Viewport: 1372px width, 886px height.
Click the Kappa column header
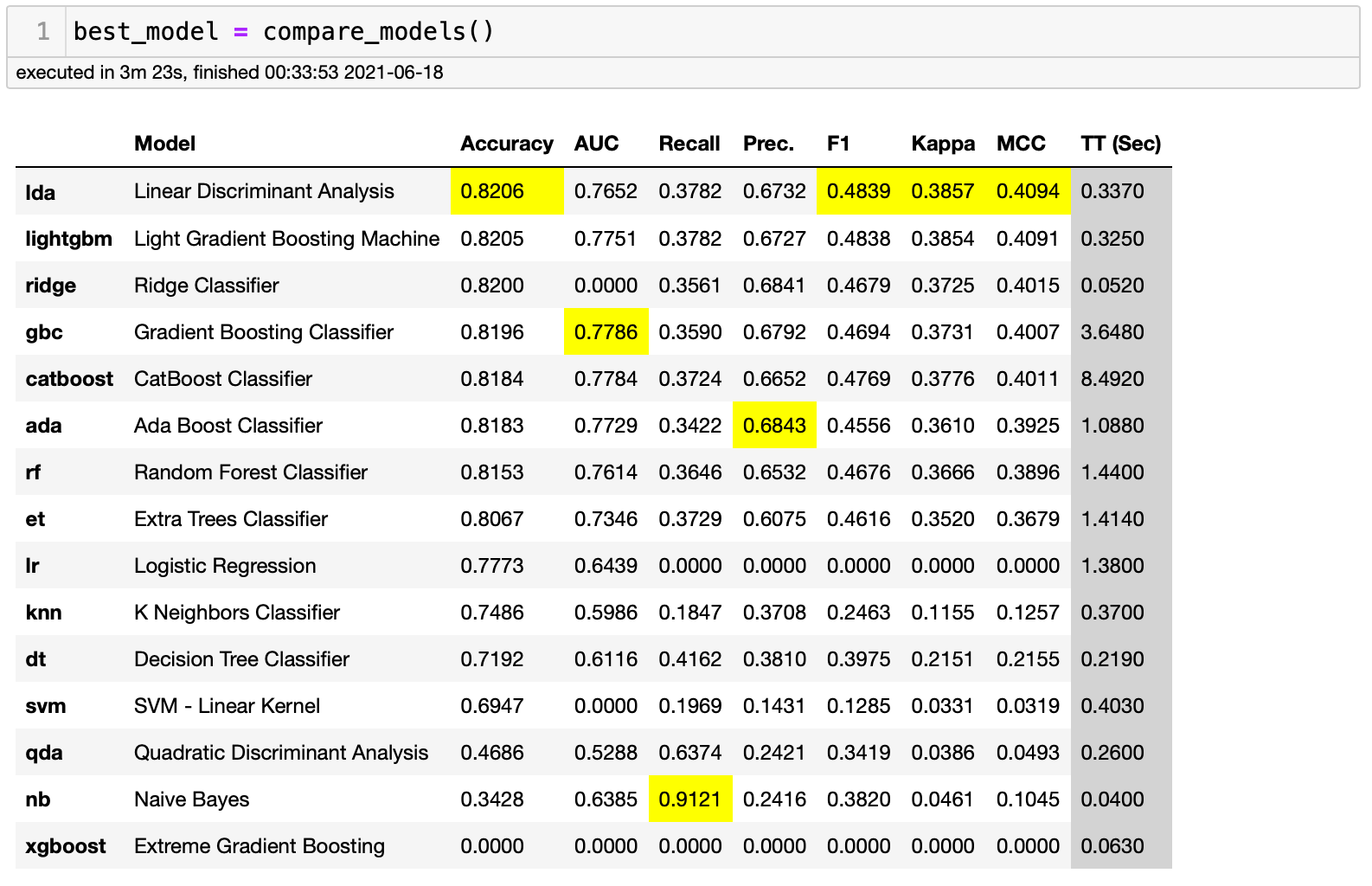942,144
